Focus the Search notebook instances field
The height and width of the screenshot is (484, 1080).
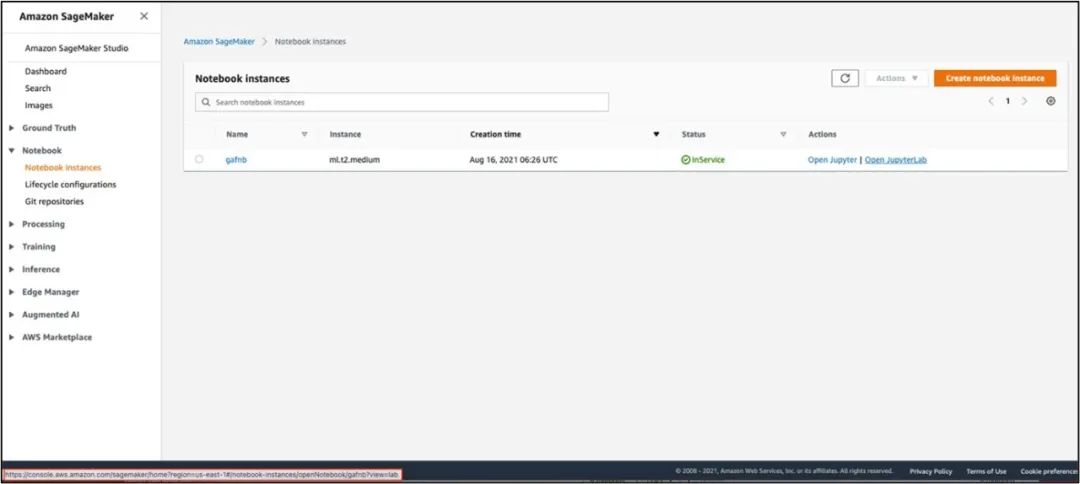pyautogui.click(x=402, y=102)
